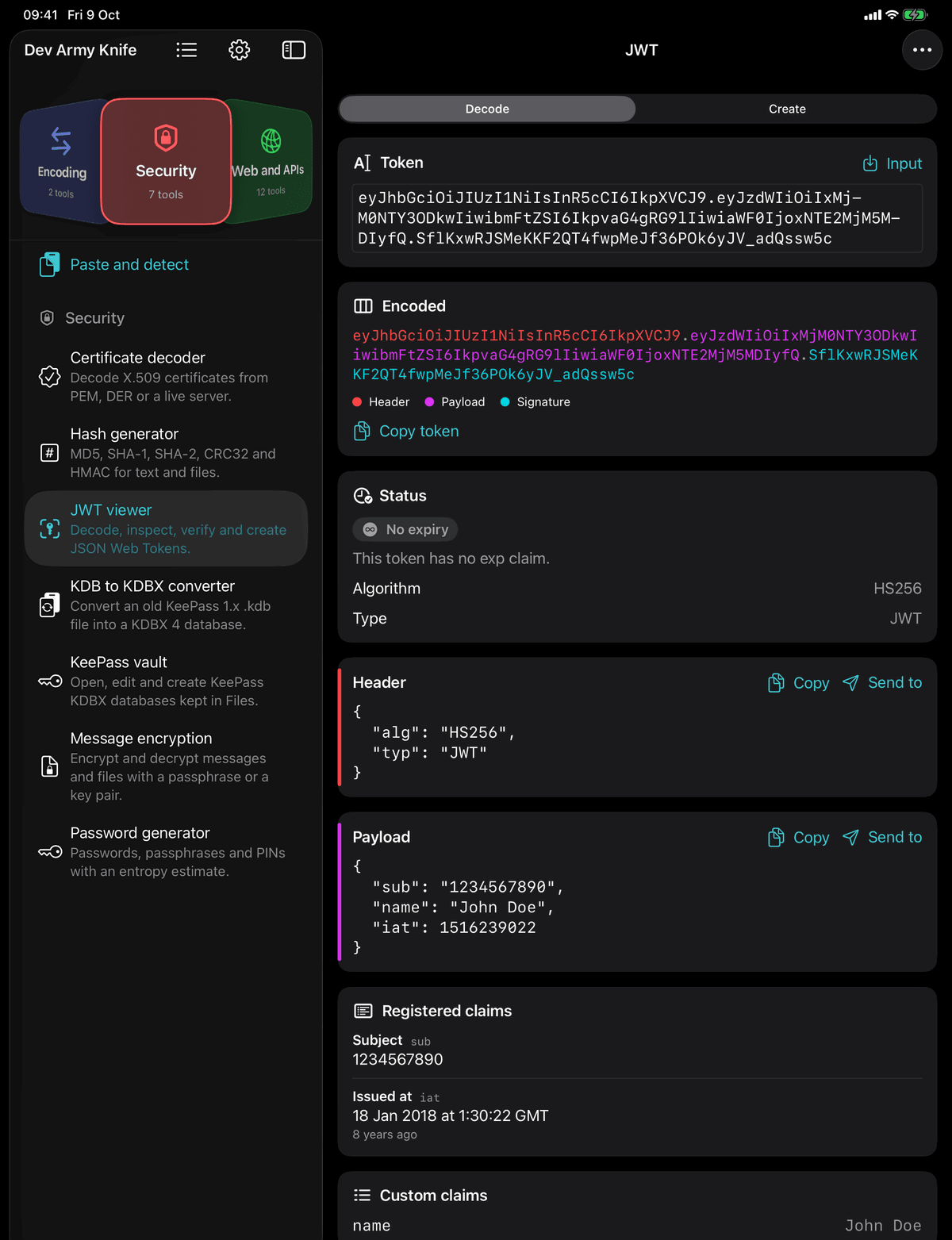Viewport: 952px width, 1240px height.
Task: Open KeePass vault tool
Action: tap(166, 681)
